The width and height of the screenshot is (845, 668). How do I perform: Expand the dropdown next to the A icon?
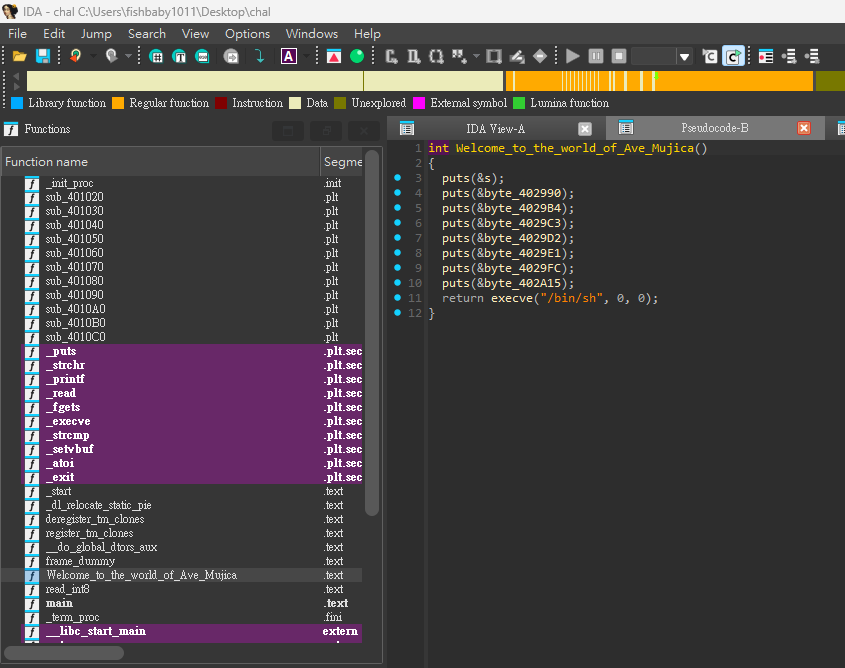pos(306,56)
